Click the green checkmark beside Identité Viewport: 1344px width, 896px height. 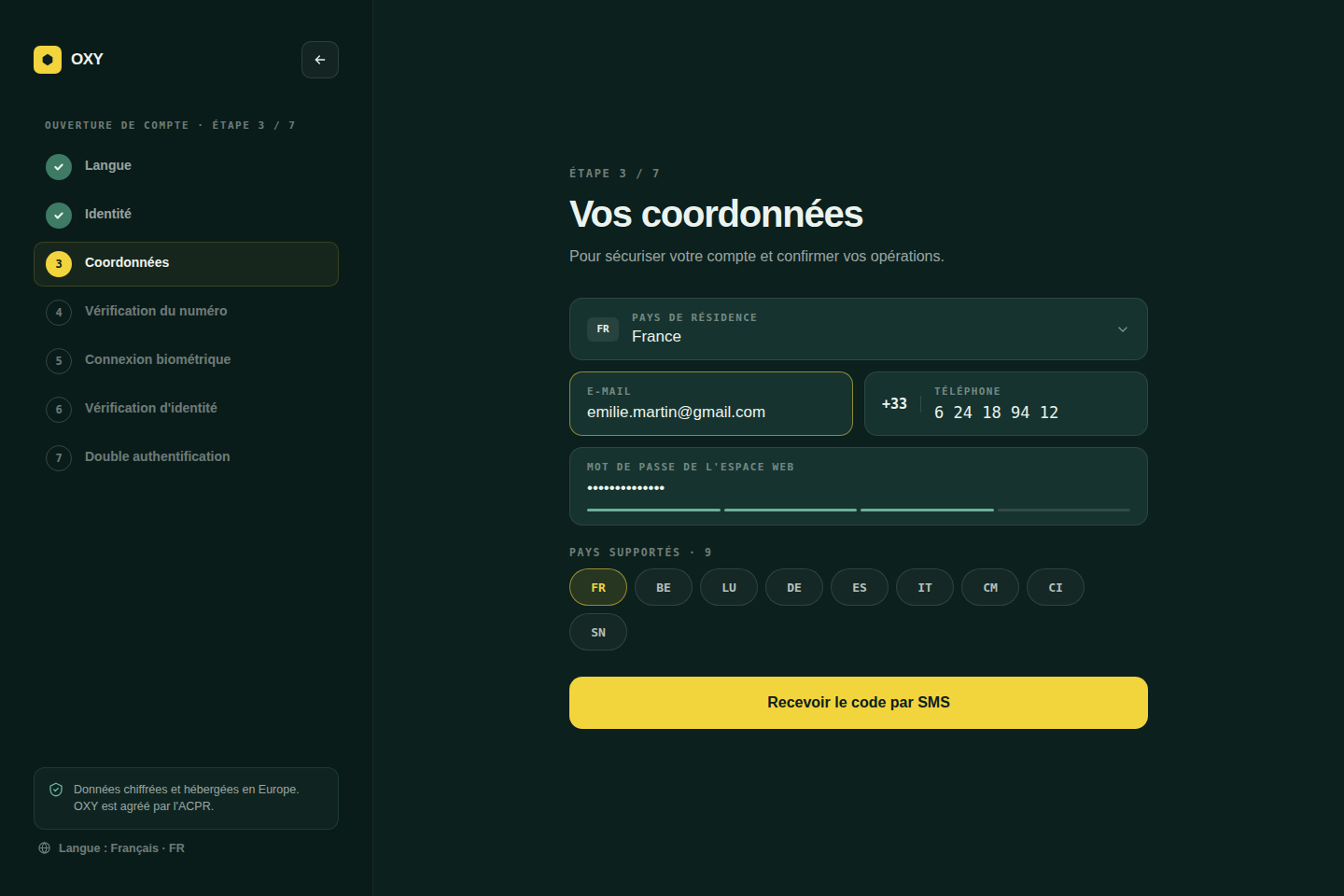pyautogui.click(x=59, y=216)
